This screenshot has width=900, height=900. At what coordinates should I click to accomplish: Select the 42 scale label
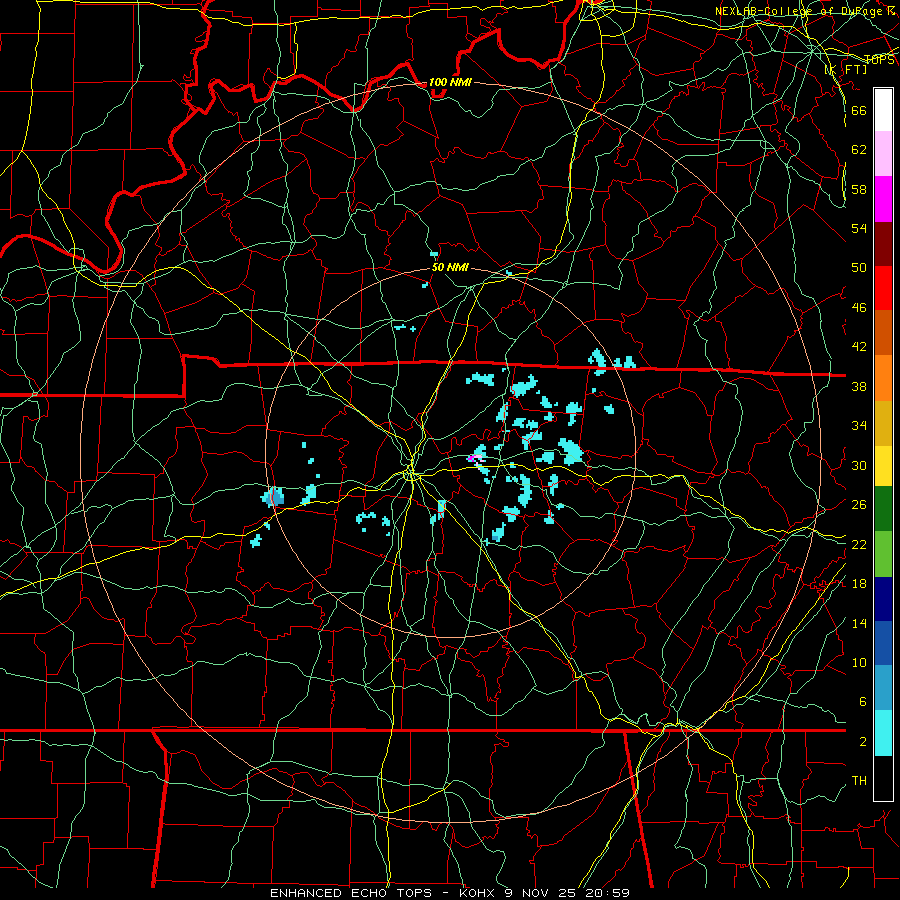coord(859,346)
